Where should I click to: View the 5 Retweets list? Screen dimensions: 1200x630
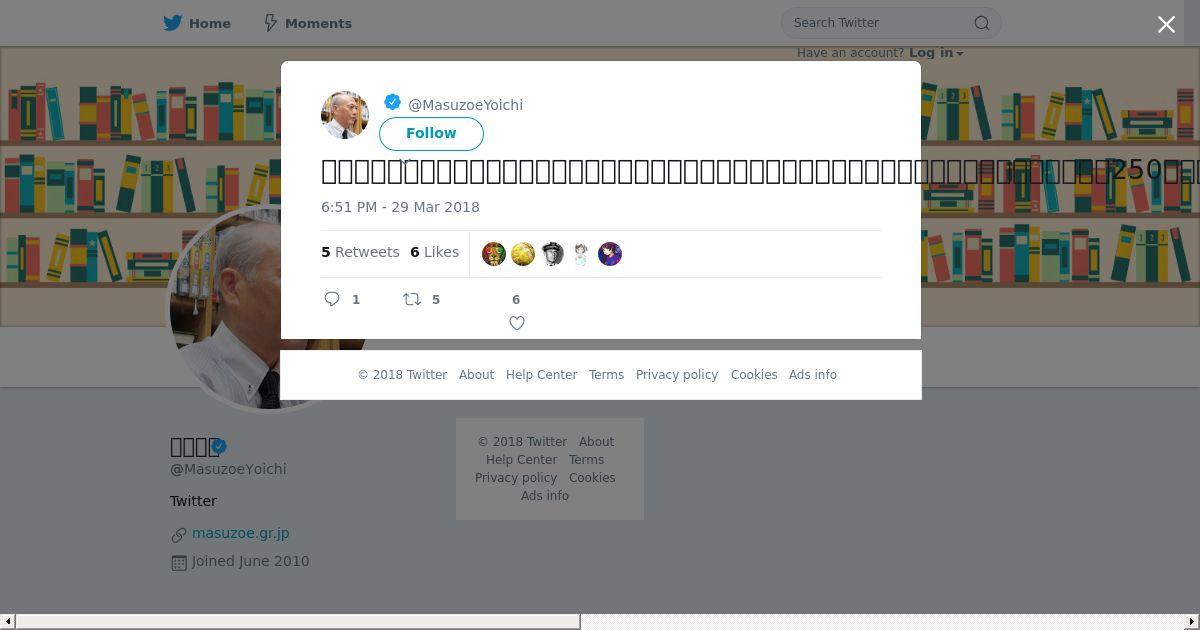click(360, 252)
